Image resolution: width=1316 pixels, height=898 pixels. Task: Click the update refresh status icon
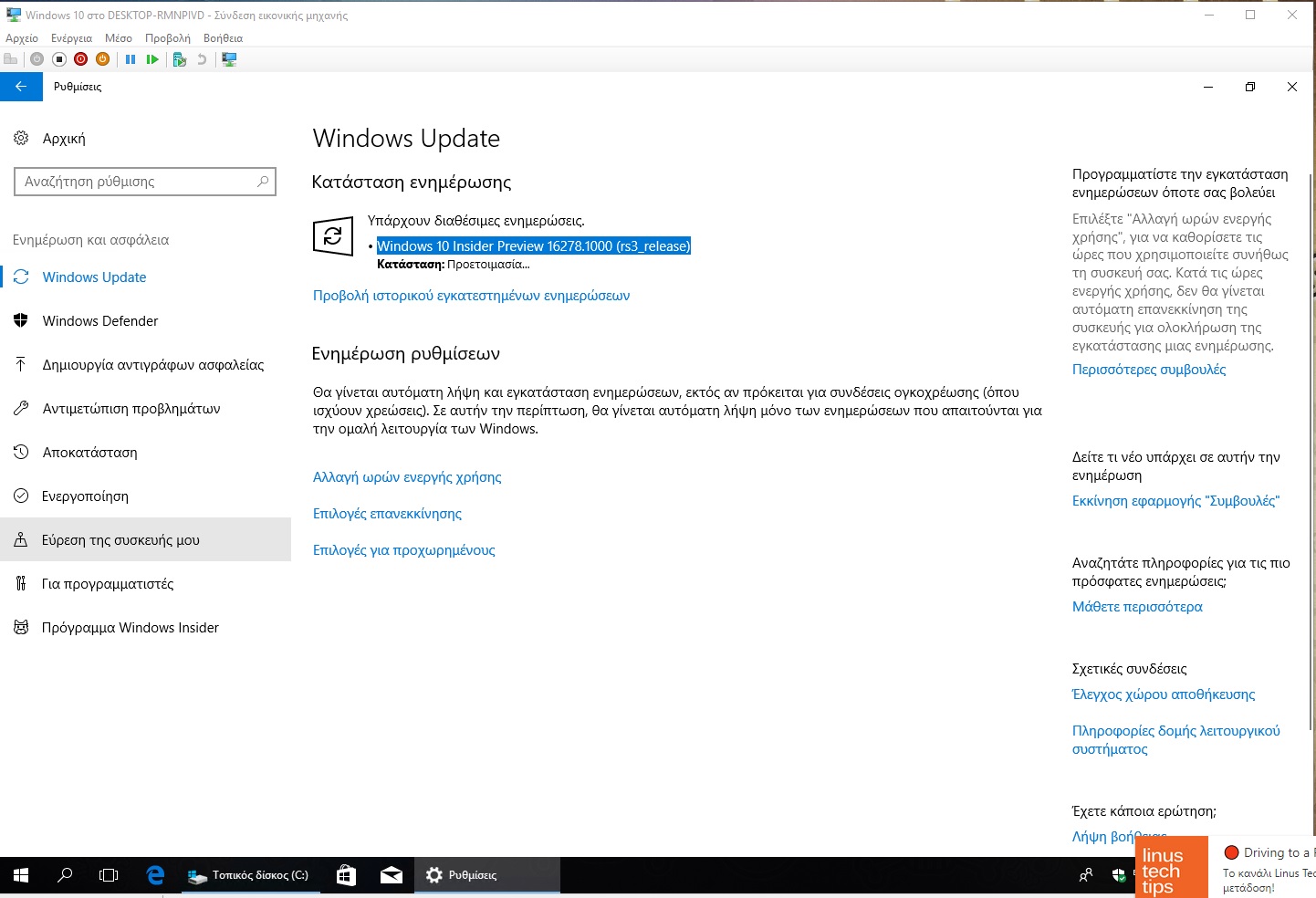pyautogui.click(x=333, y=236)
